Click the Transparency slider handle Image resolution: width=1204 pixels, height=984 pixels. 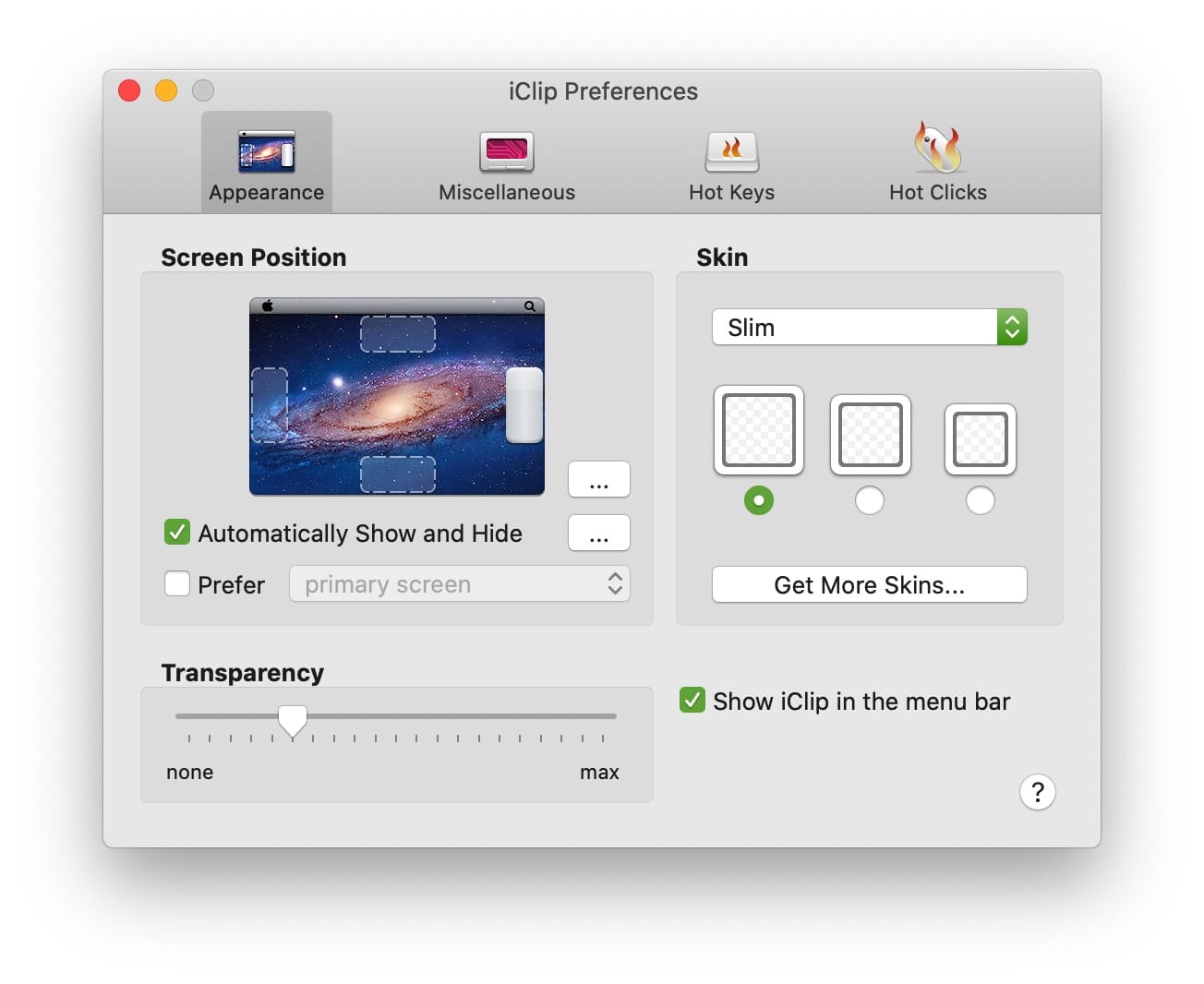click(293, 720)
